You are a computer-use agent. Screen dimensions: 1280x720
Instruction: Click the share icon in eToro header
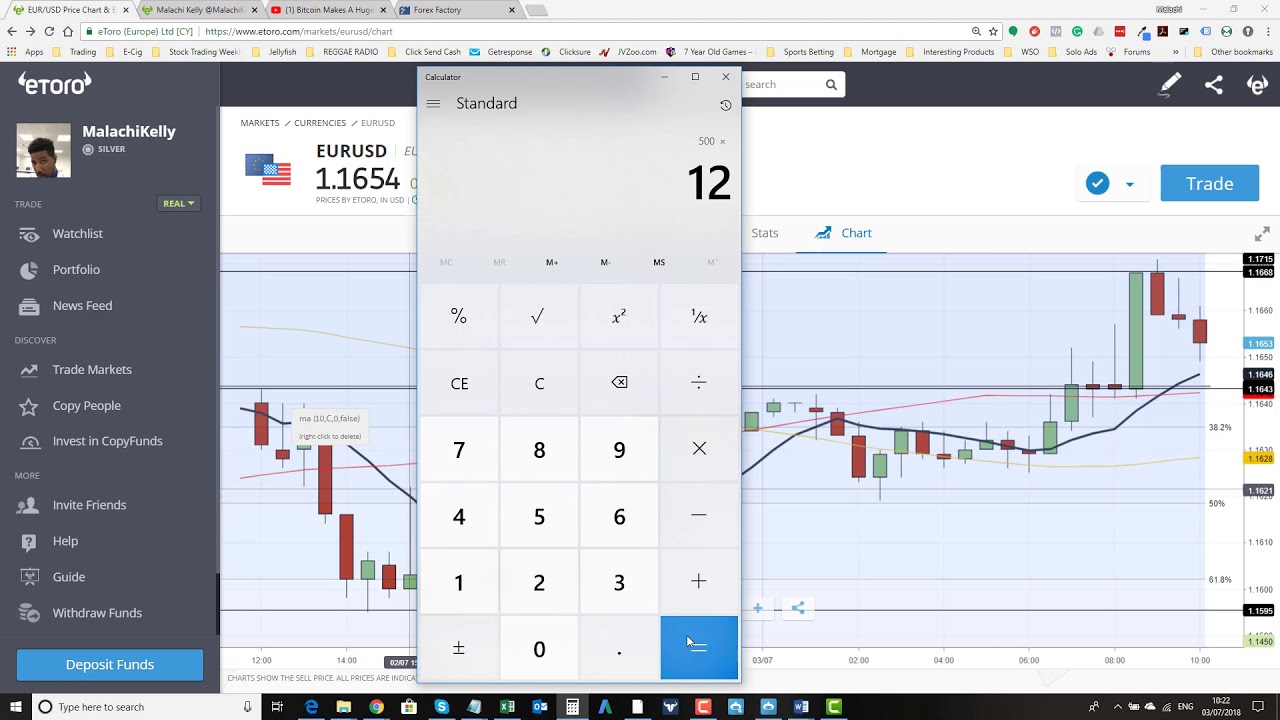pyautogui.click(x=1214, y=85)
